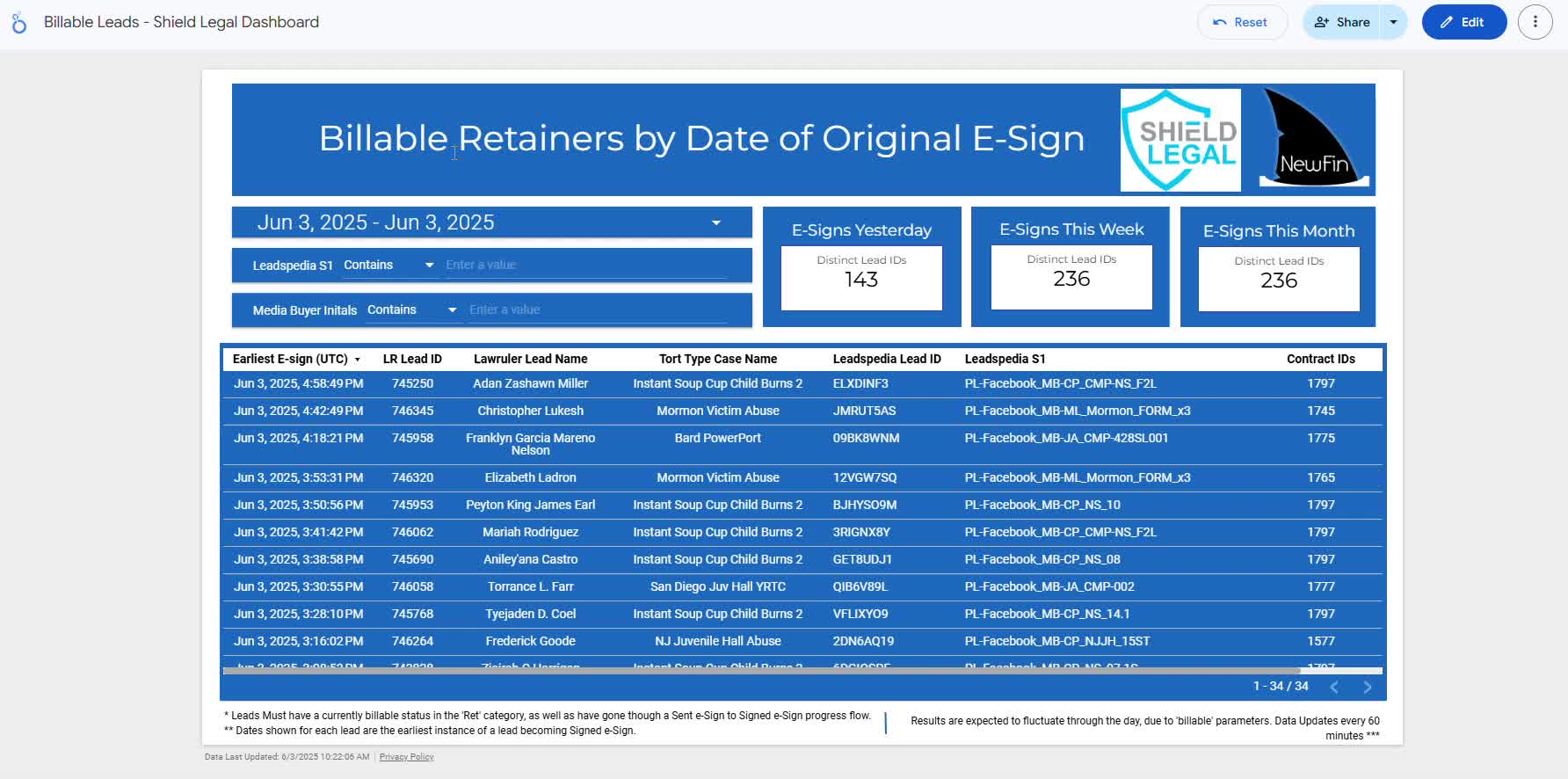
Task: Click the Shield Legal logo
Action: coord(1180,140)
